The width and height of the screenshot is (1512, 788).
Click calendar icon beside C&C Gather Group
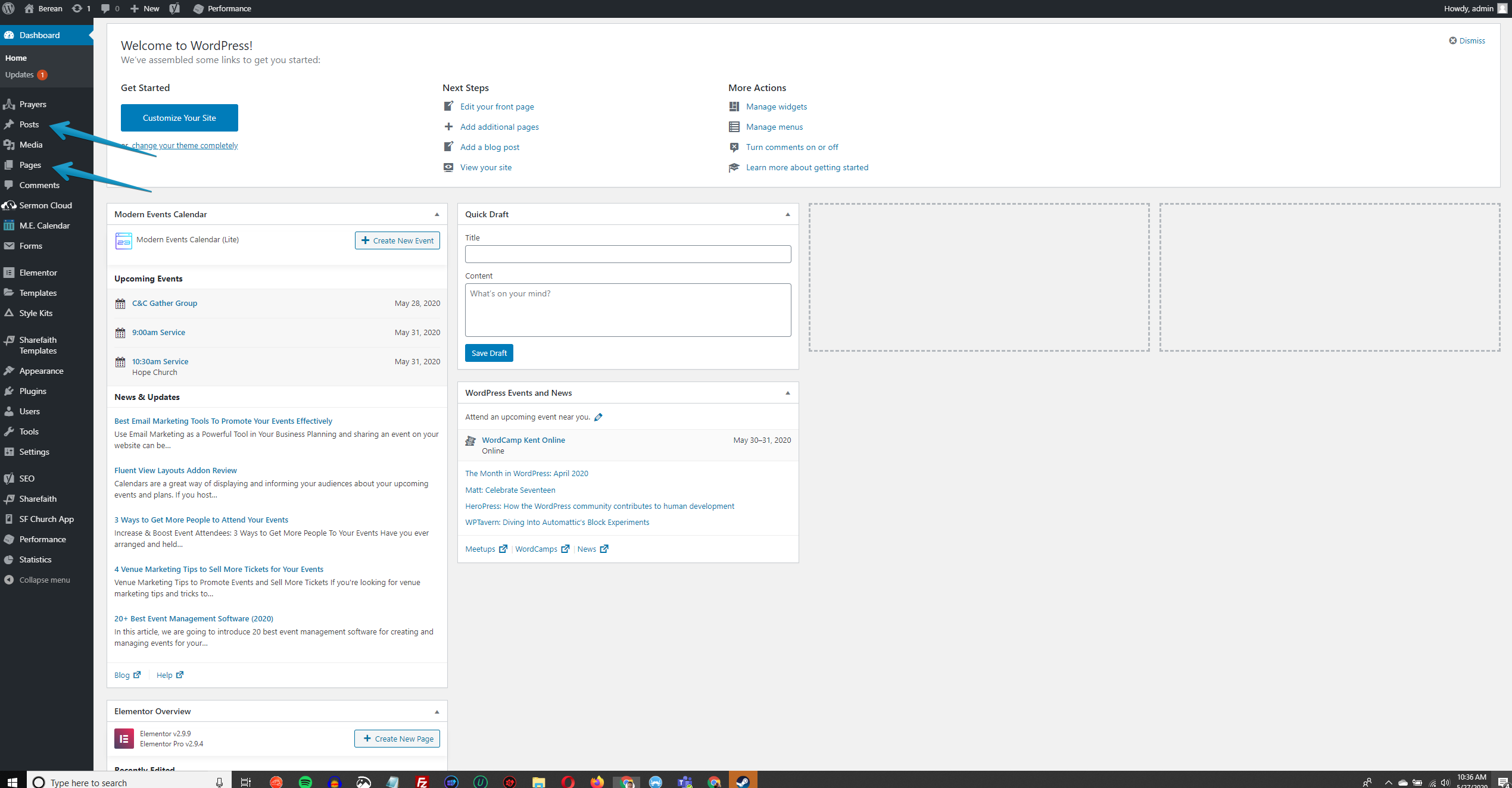(120, 304)
